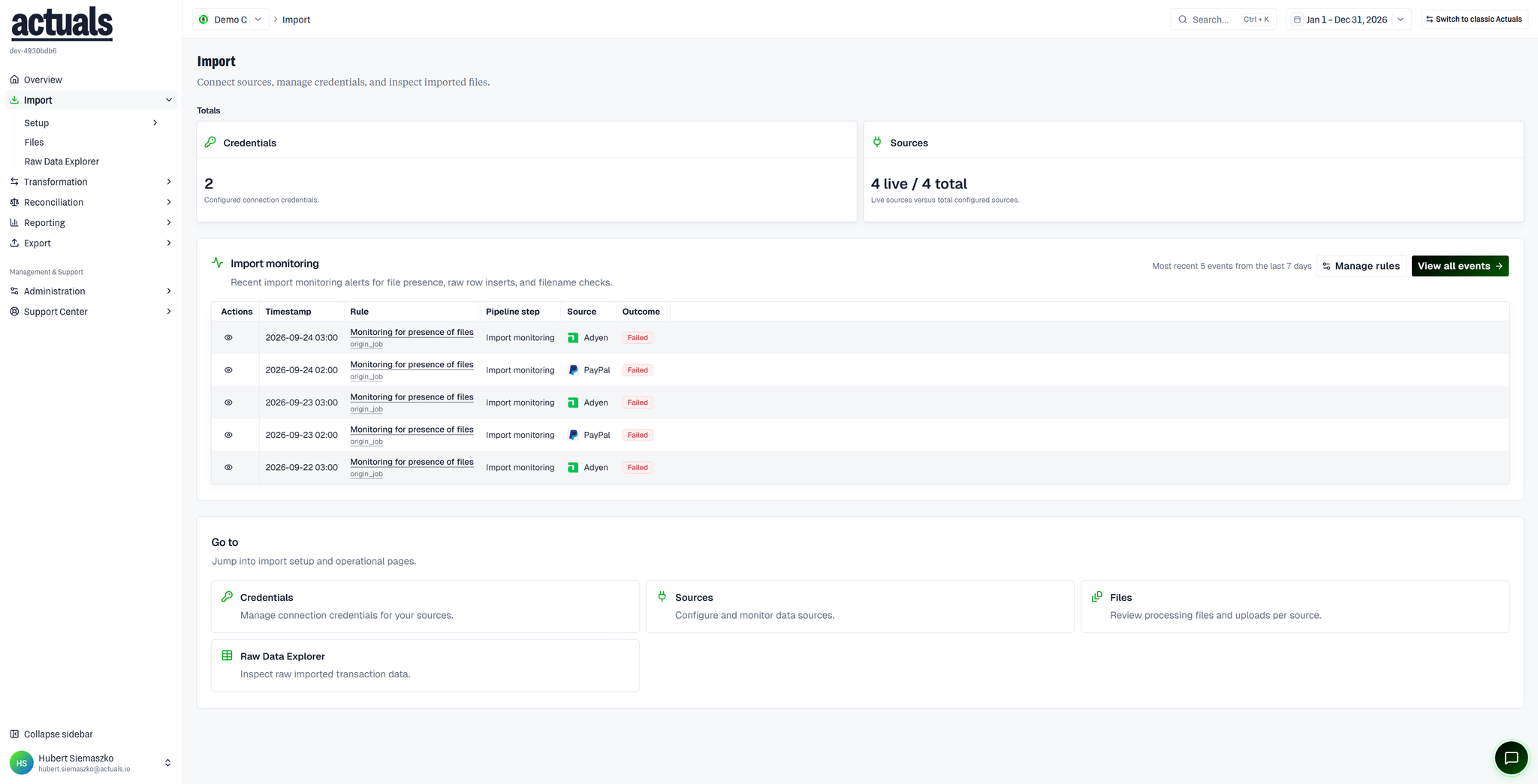Open the user account switcher
Image resolution: width=1538 pixels, height=784 pixels.
click(167, 763)
